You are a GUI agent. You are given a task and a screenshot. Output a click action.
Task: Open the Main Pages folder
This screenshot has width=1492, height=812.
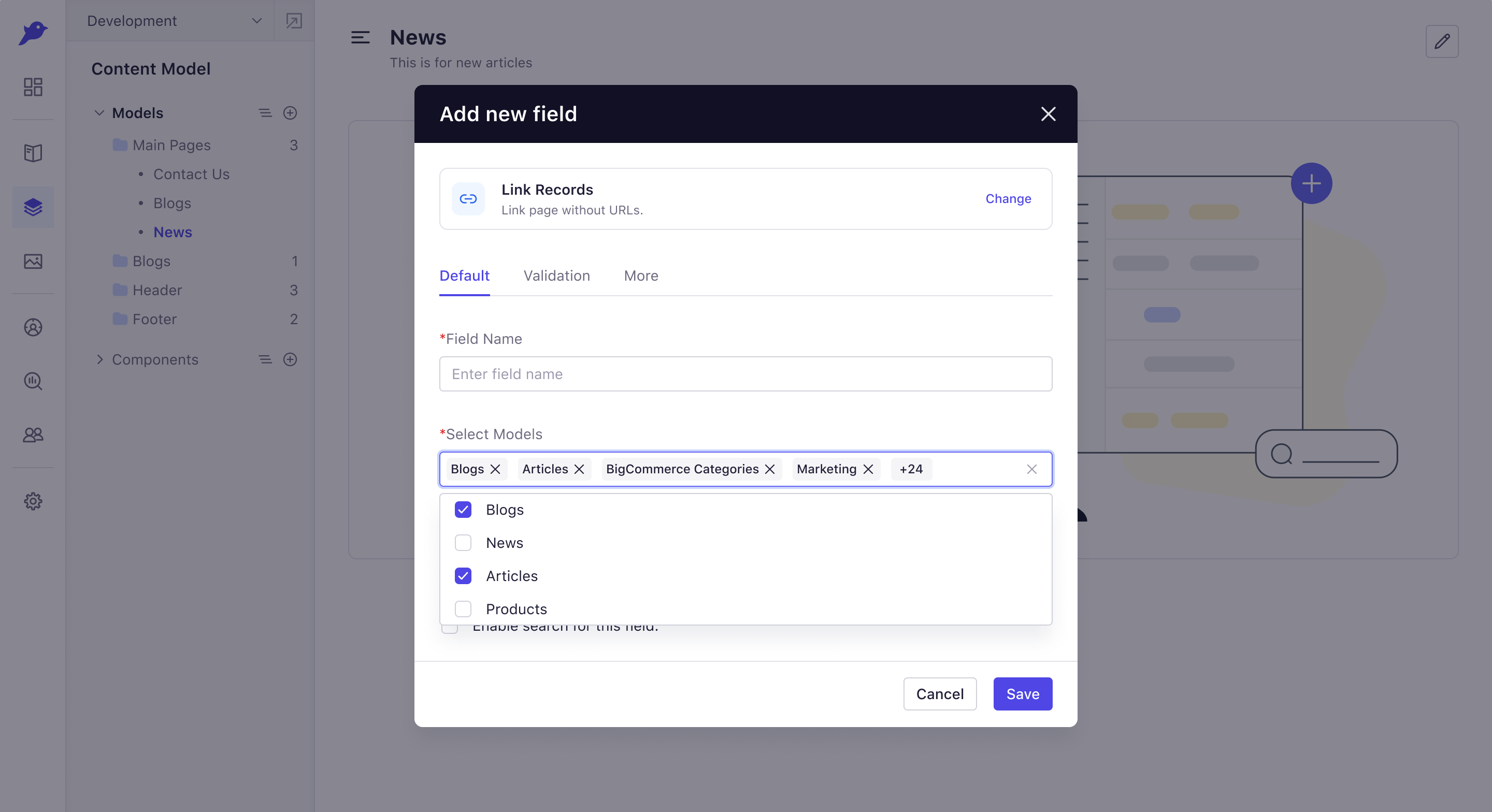coord(171,146)
